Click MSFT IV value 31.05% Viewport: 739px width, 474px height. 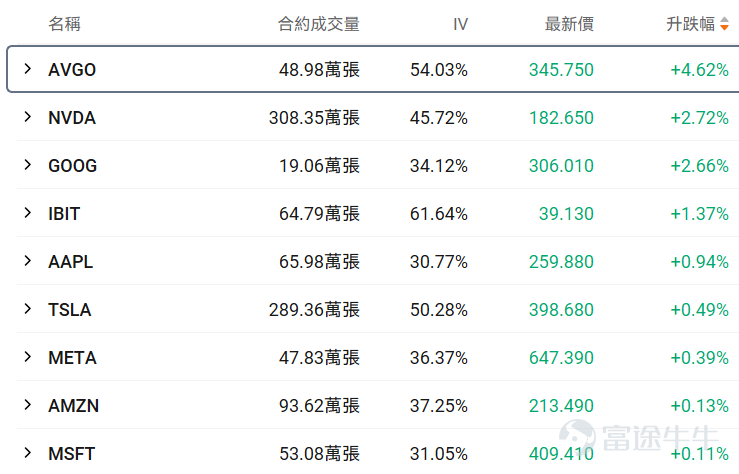[x=439, y=455]
